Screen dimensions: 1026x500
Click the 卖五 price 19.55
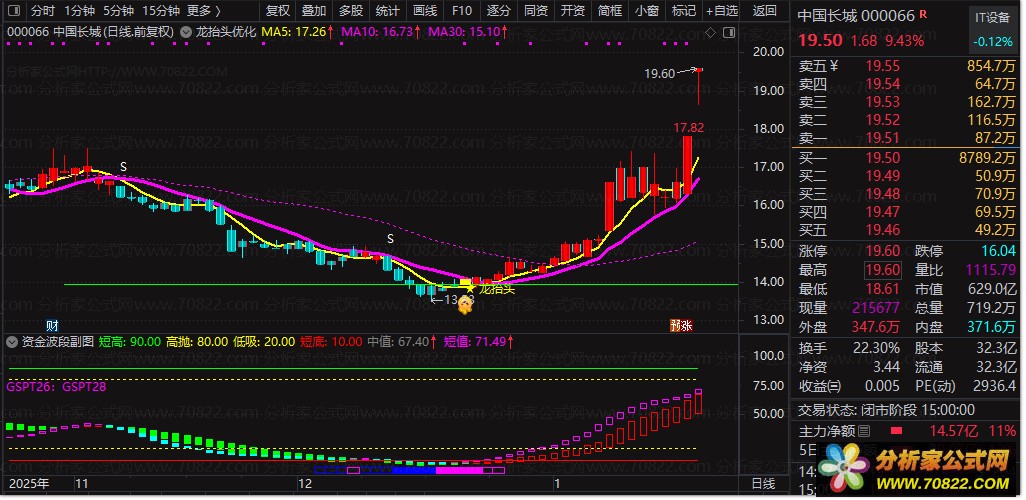[883, 66]
